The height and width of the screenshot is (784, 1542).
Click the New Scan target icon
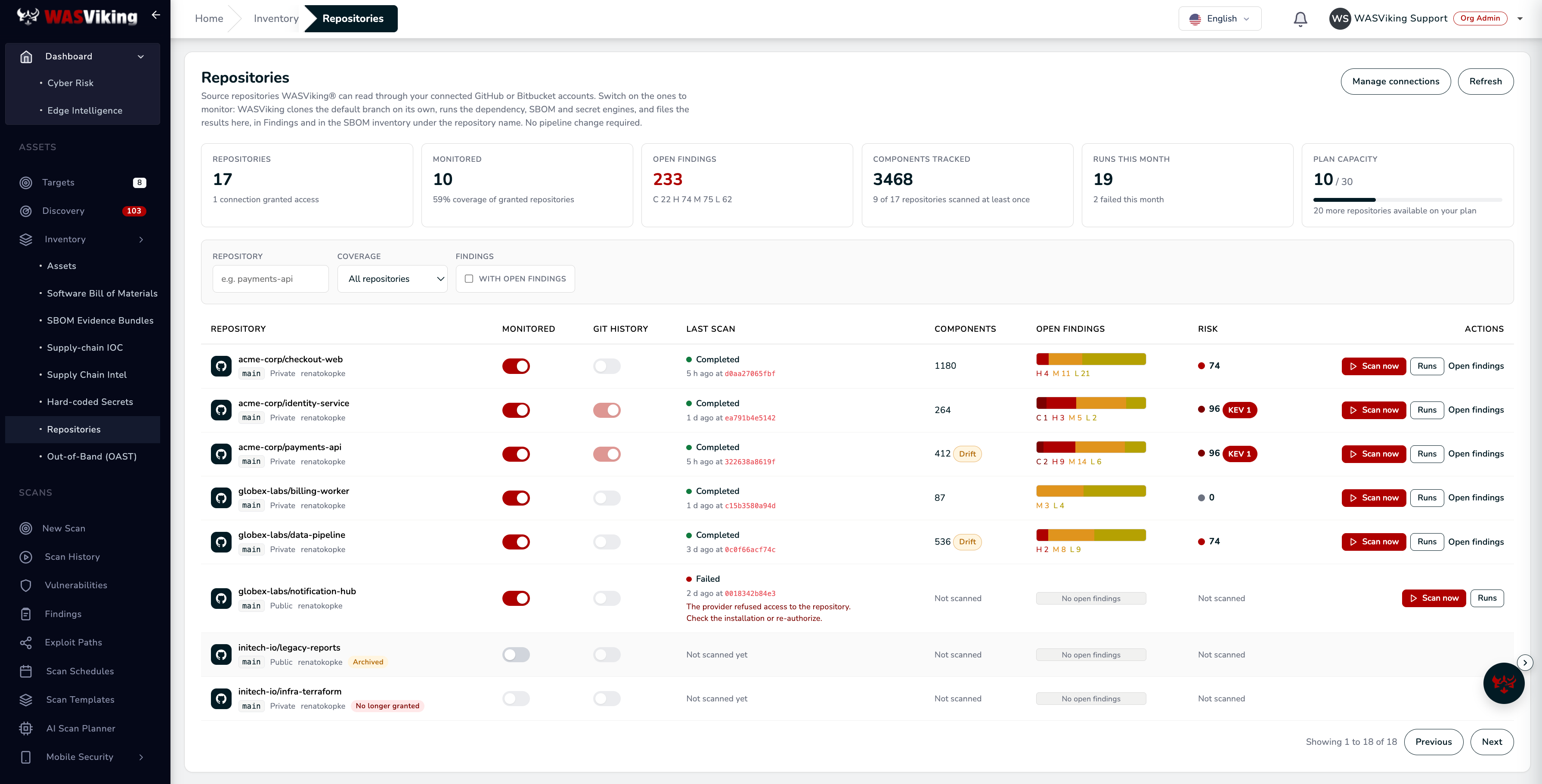[x=26, y=528]
